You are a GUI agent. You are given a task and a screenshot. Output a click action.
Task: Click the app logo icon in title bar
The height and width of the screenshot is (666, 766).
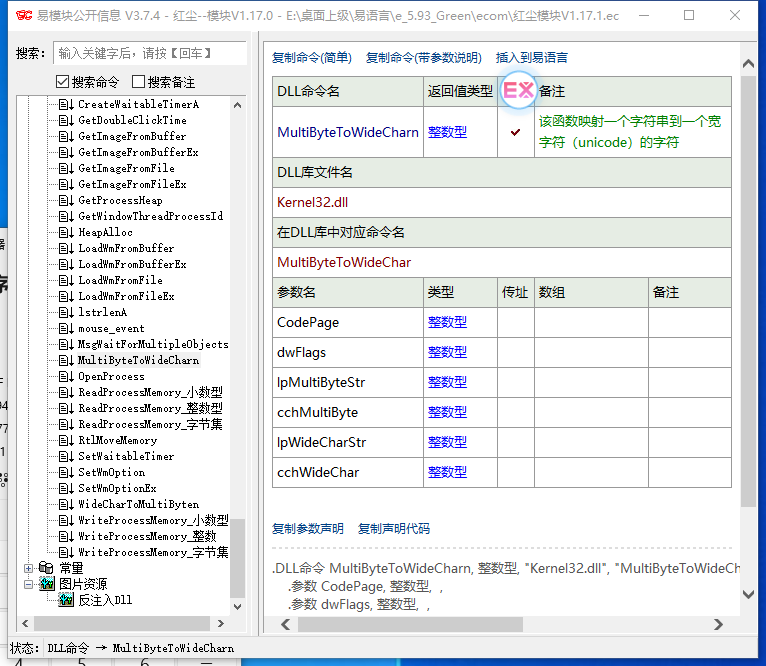pyautogui.click(x=24, y=16)
